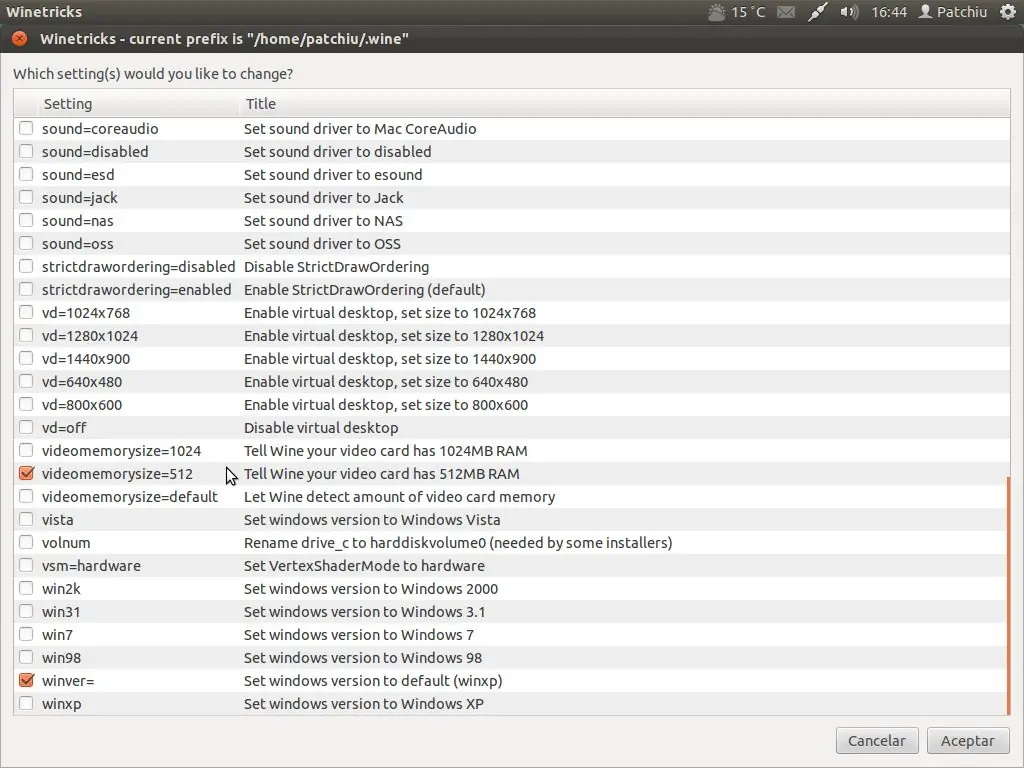Check the vsm=hardware checkbox
Image resolution: width=1024 pixels, height=768 pixels.
point(26,565)
